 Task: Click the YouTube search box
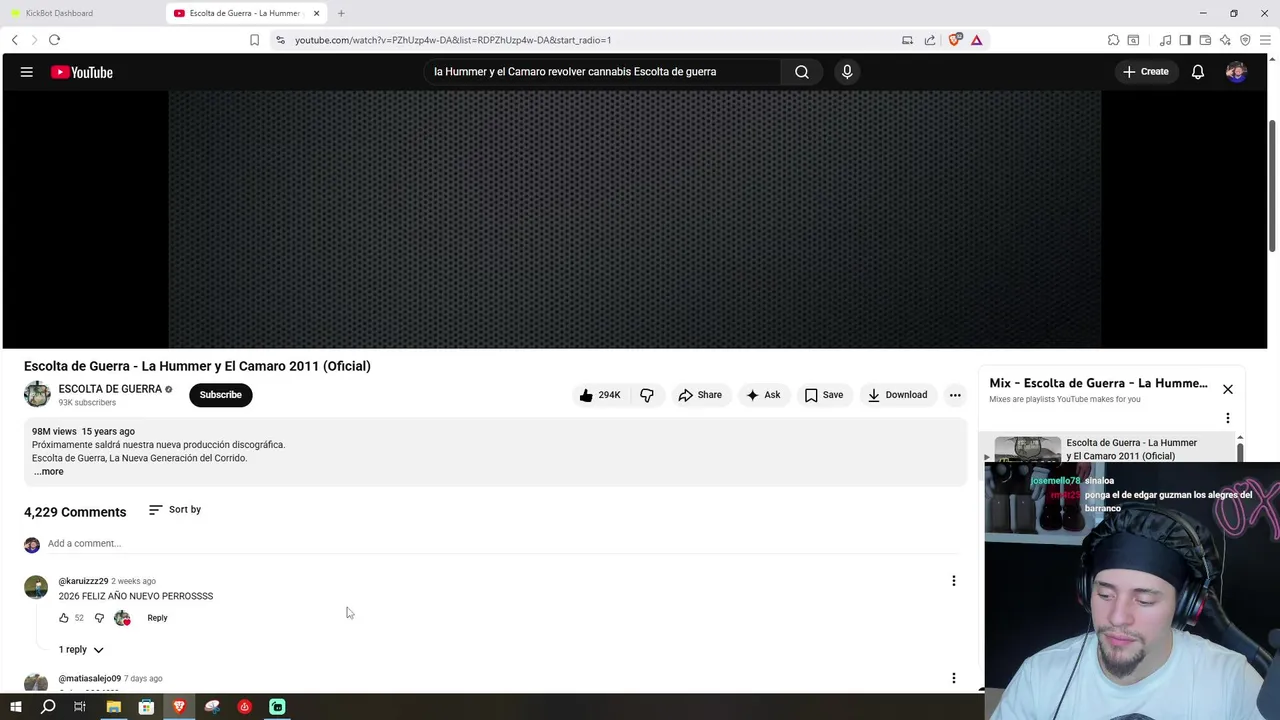(604, 72)
